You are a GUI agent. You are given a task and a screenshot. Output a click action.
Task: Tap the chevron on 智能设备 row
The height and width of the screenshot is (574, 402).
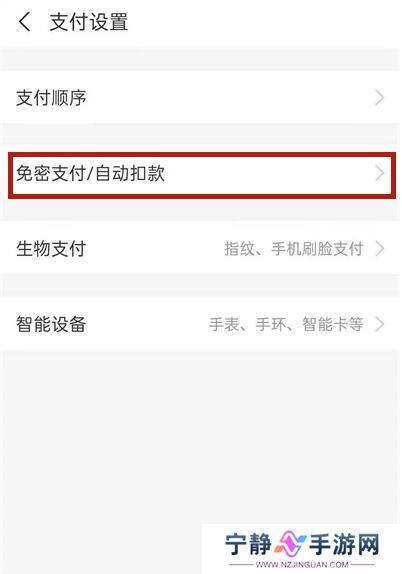click(x=380, y=324)
